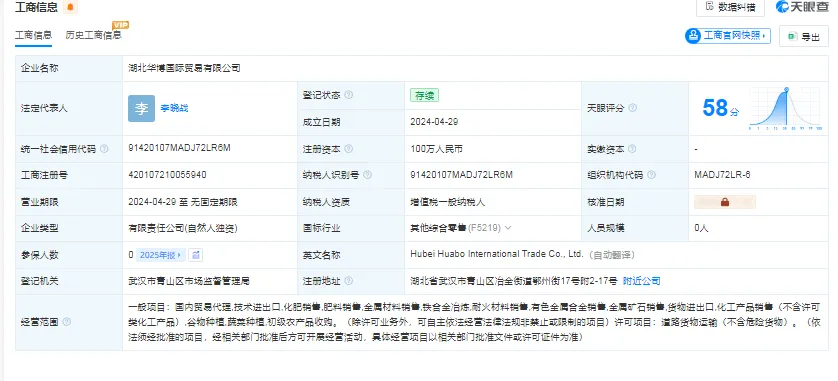Screen dimensions: 838x381
Task: Click 营业期限 value 2024-04-29 至 无固定期限
Action: point(183,202)
